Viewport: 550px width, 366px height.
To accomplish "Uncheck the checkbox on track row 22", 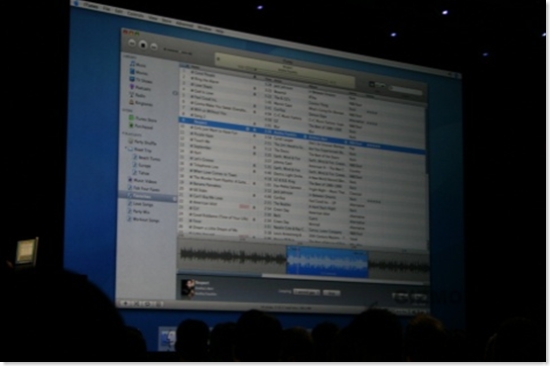I will click(x=192, y=202).
